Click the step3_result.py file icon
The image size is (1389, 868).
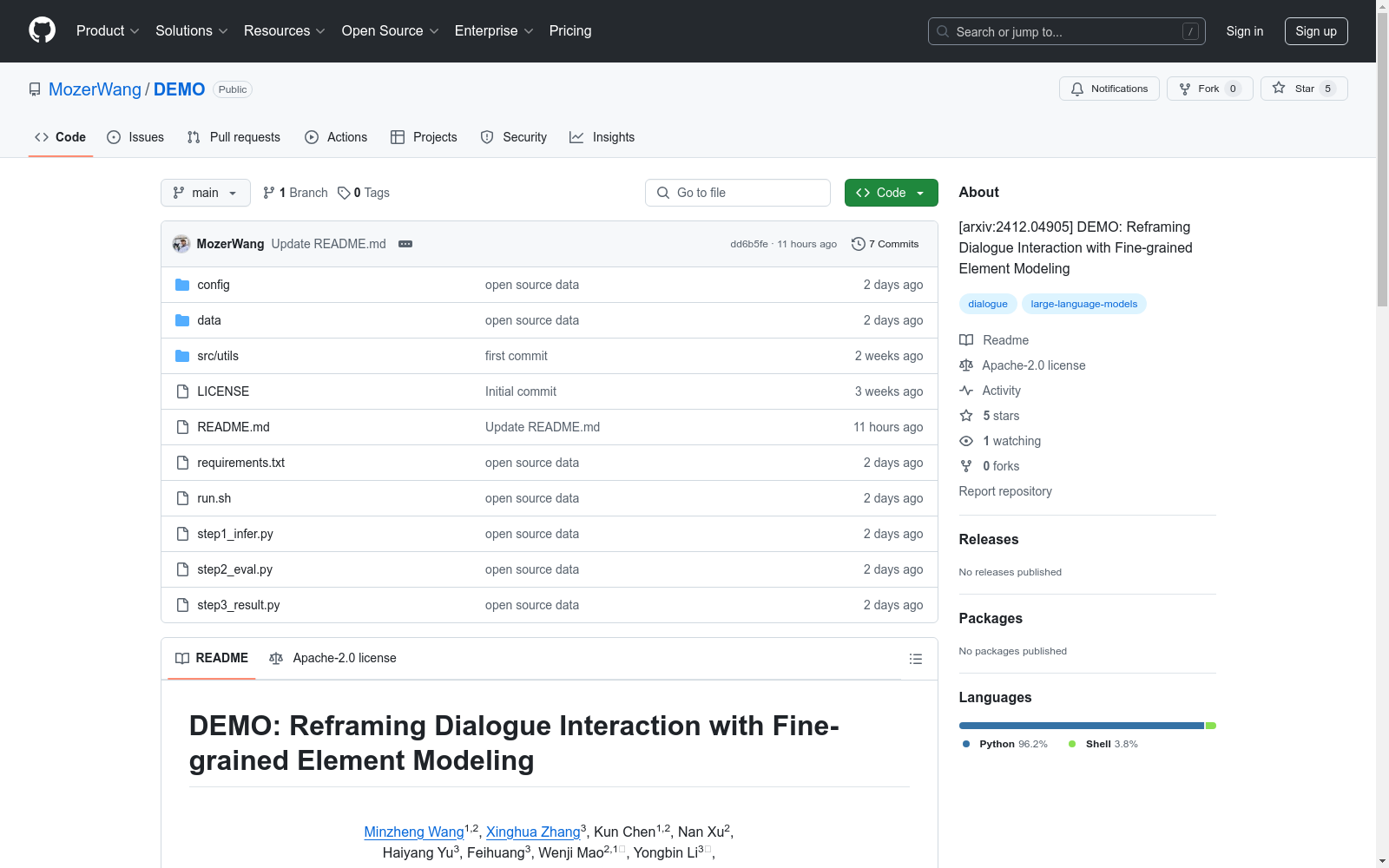tap(182, 605)
